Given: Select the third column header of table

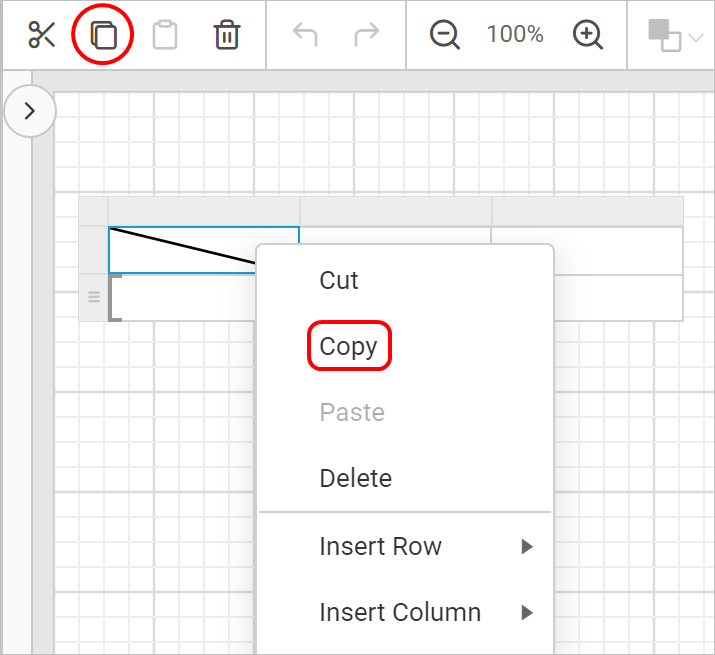Looking at the screenshot, I should [x=587, y=212].
